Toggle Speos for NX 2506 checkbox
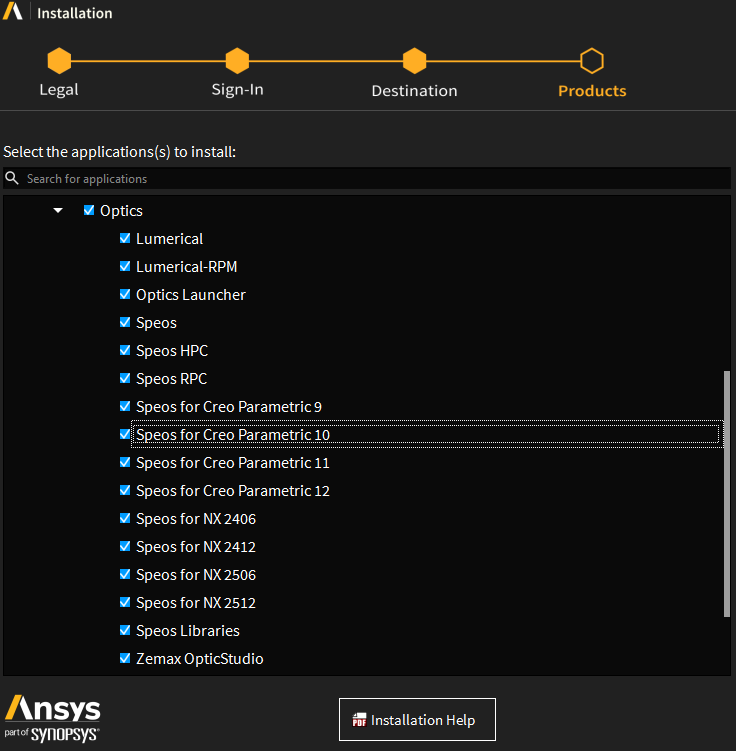Image resolution: width=736 pixels, height=751 pixels. [125, 574]
